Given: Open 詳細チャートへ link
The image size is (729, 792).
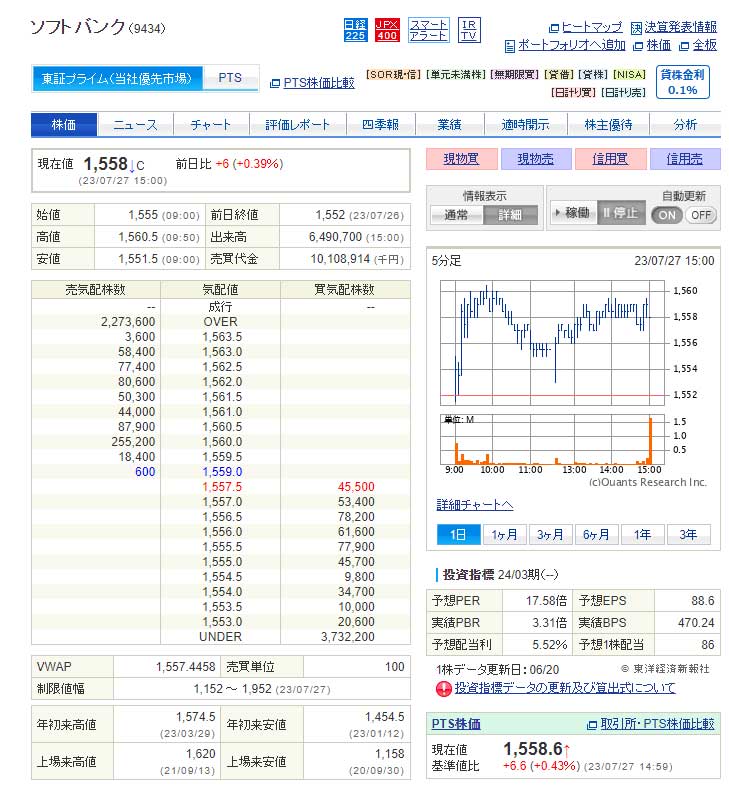Looking at the screenshot, I should (x=474, y=505).
